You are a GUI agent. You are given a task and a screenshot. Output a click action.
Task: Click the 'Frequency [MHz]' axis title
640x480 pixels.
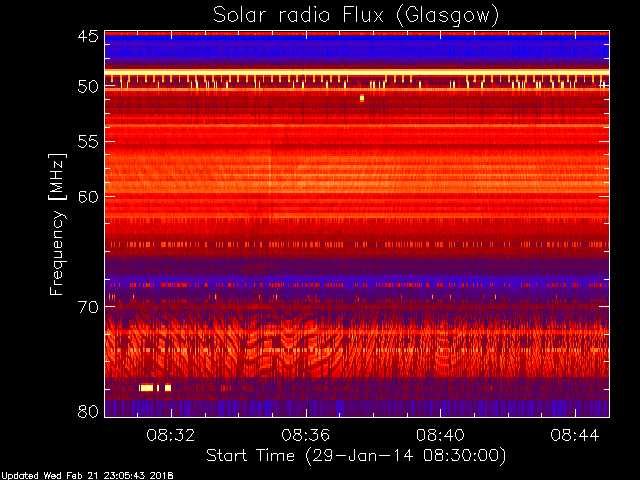pos(57,224)
